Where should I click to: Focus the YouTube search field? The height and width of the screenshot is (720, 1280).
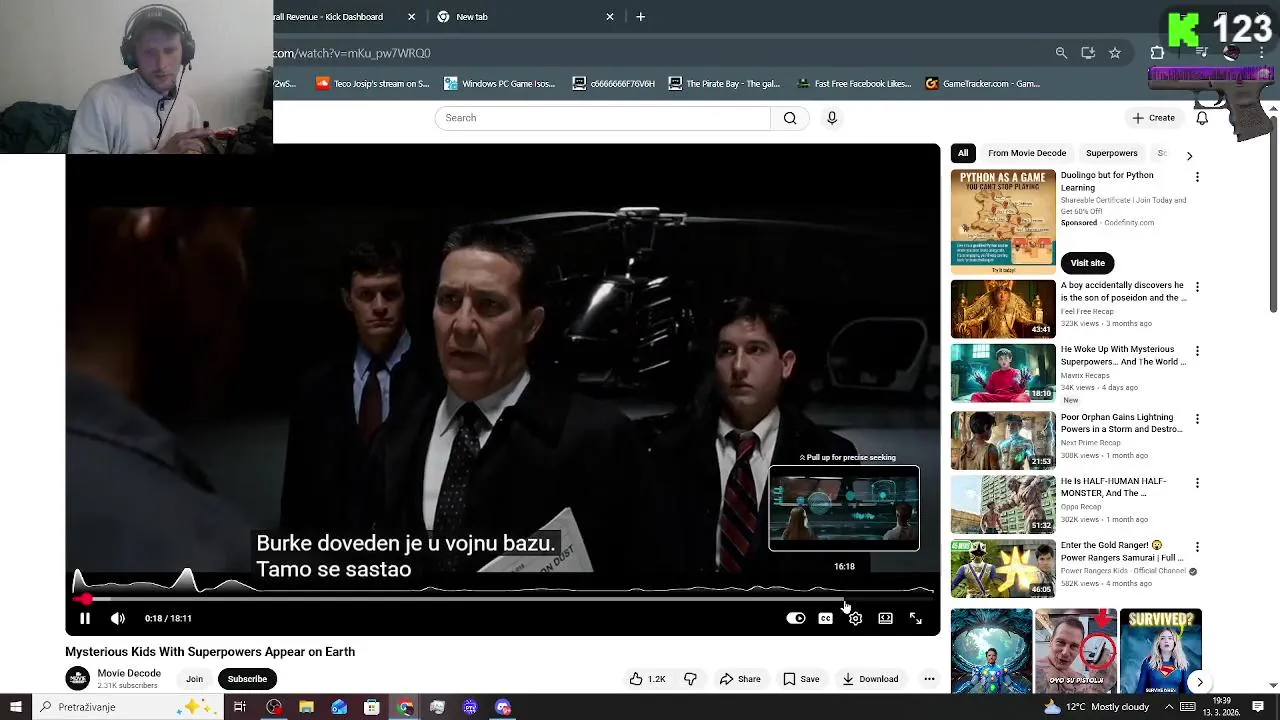click(x=602, y=118)
